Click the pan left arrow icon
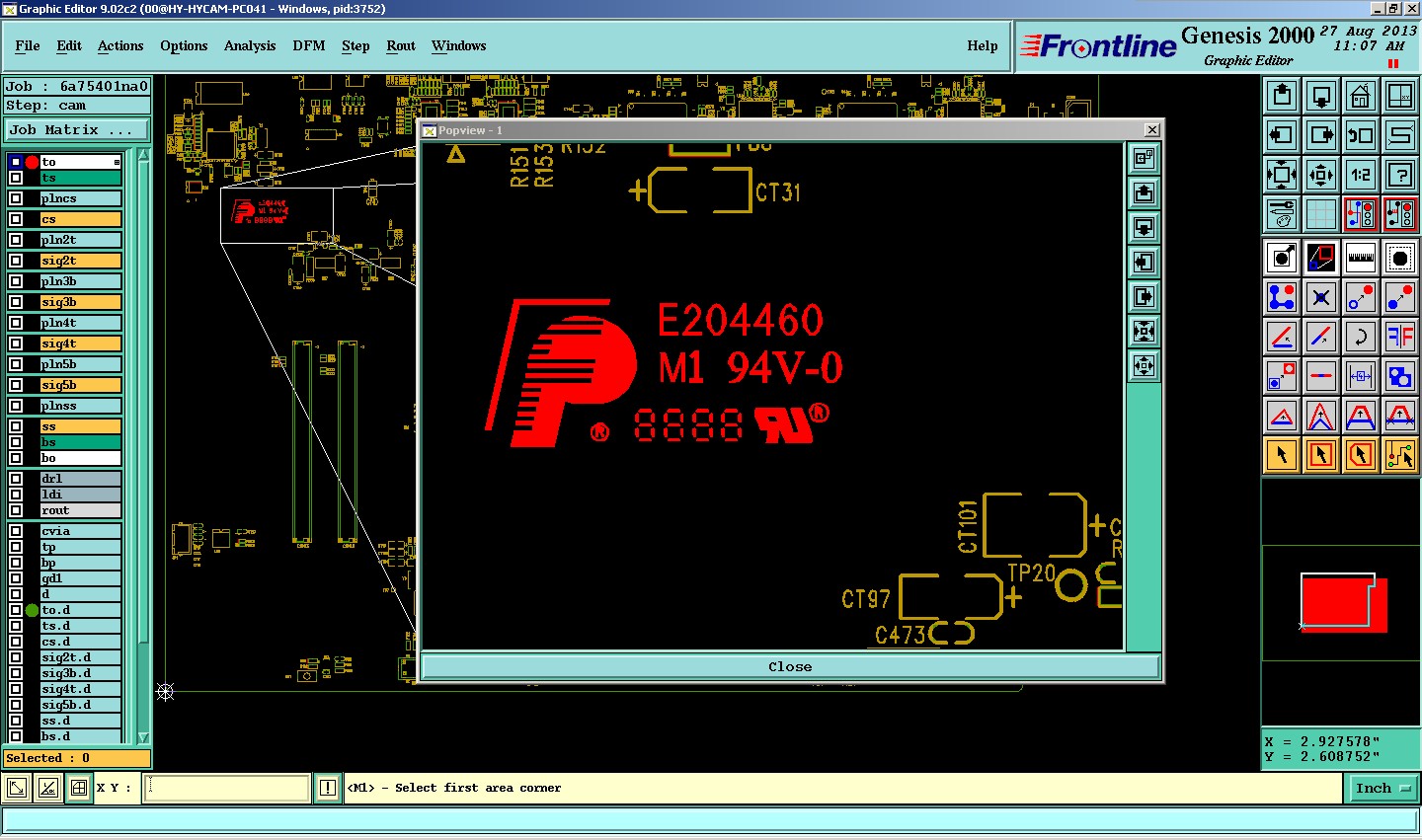 click(1282, 135)
